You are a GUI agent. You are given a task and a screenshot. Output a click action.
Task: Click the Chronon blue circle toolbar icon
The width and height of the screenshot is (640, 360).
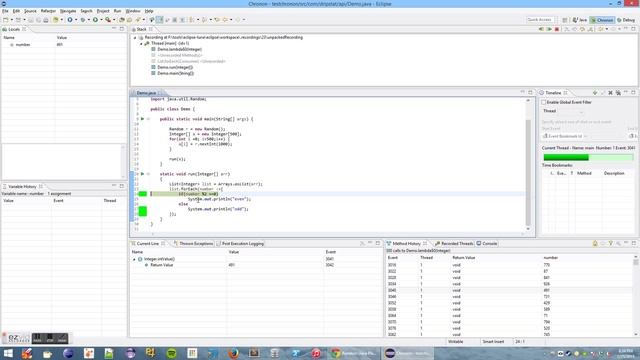tap(70, 20)
